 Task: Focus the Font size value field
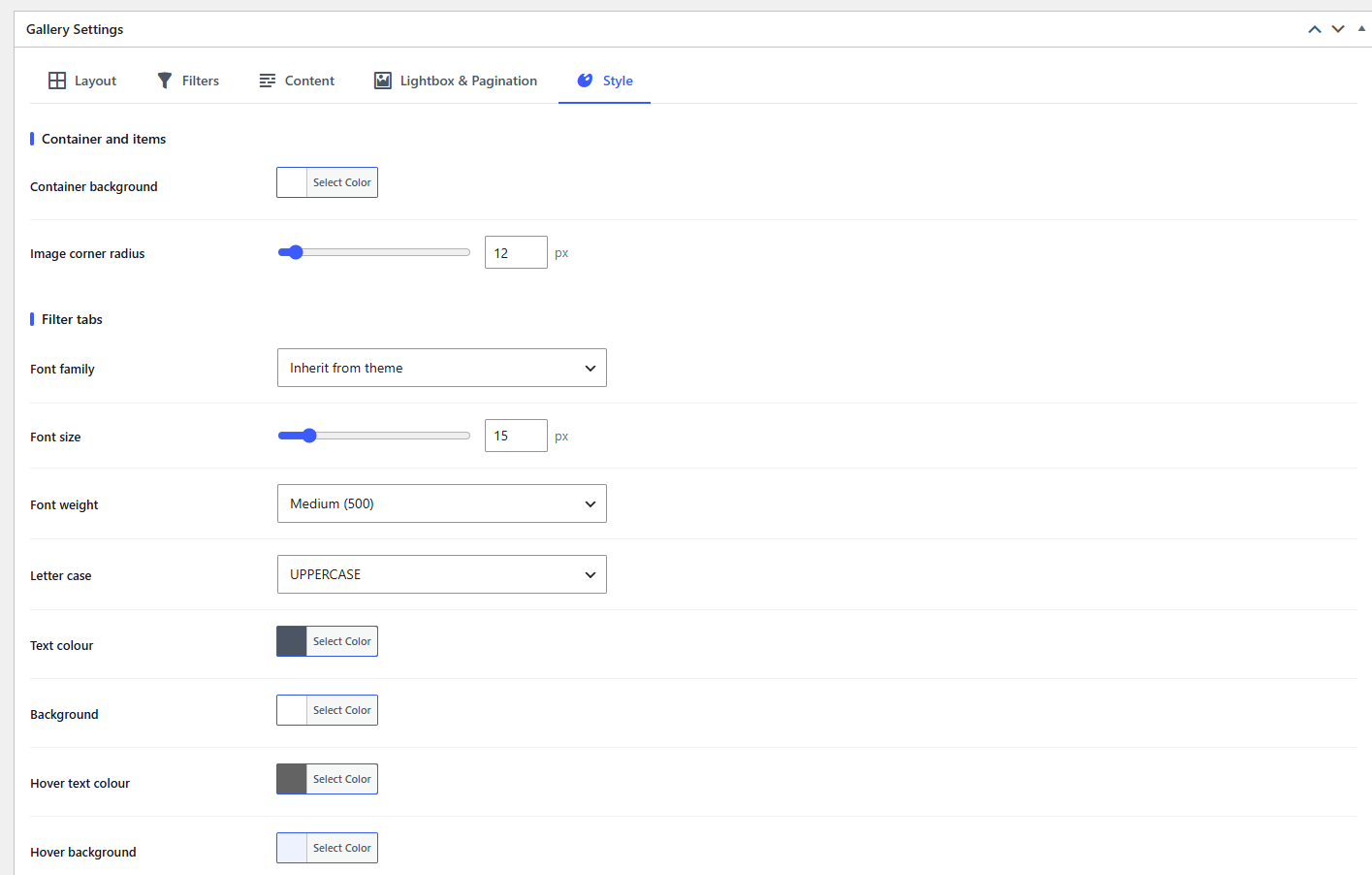(516, 436)
